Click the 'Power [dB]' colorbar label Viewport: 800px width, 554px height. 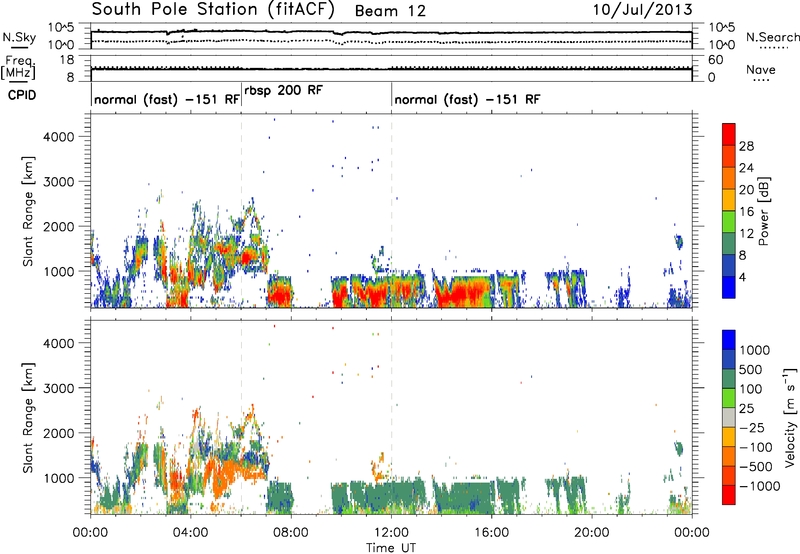point(764,211)
